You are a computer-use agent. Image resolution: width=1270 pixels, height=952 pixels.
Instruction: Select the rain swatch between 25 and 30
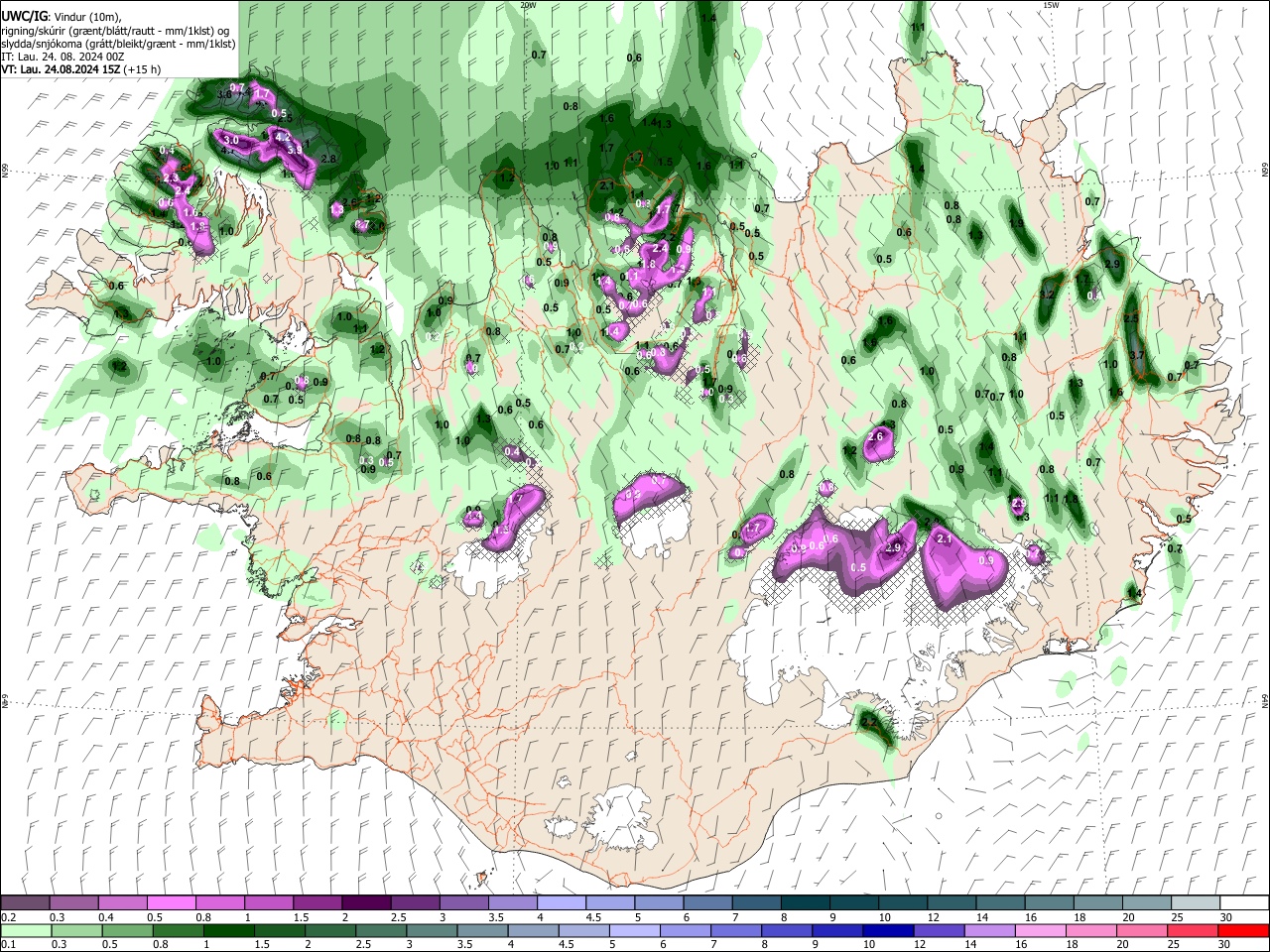click(x=1193, y=931)
